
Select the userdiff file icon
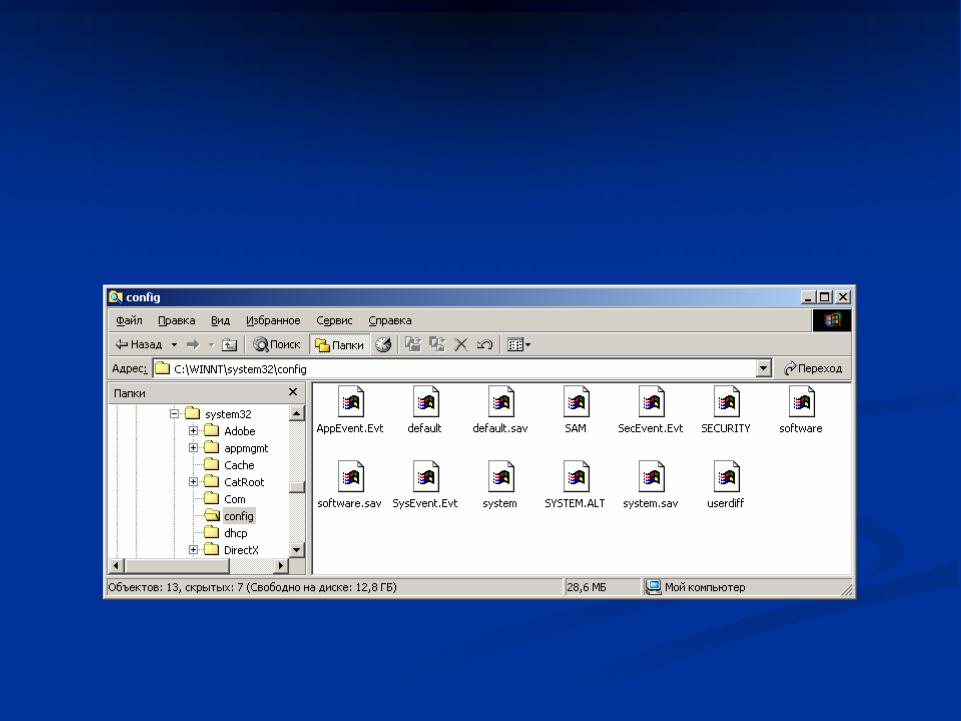point(726,477)
